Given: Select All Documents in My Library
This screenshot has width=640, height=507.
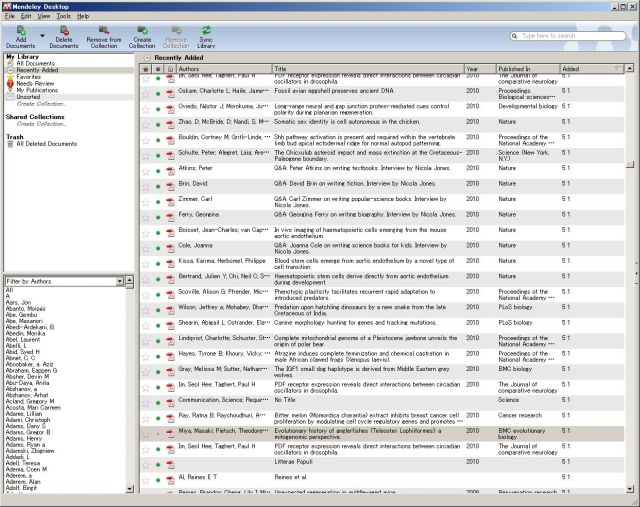Looking at the screenshot, I should click(36, 63).
